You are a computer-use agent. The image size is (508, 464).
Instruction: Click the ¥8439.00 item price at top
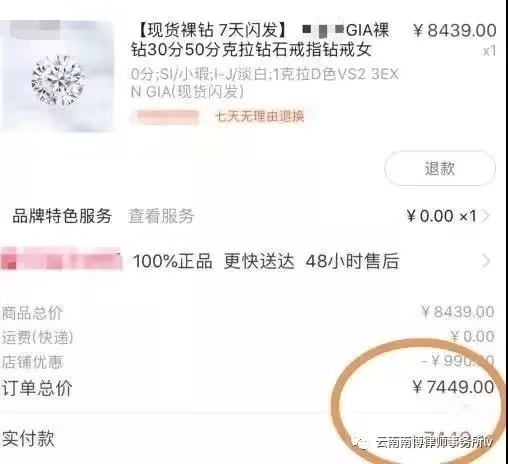coord(454,31)
